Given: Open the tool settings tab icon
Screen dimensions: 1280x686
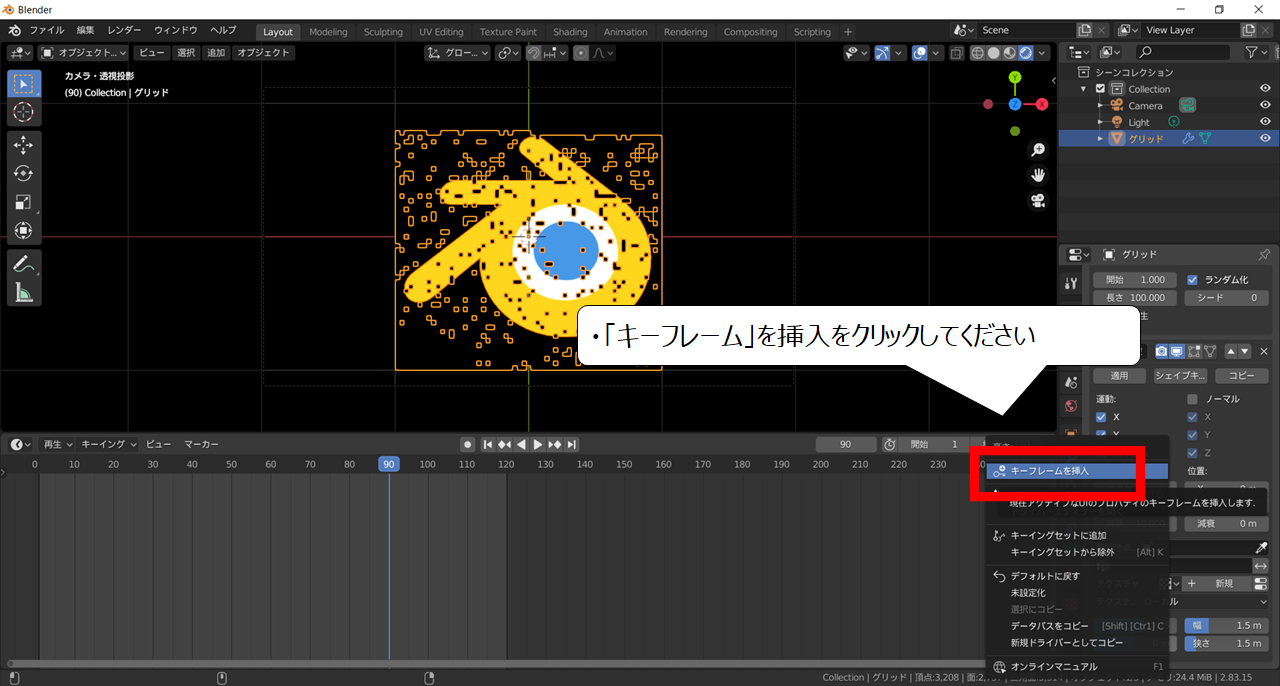Looking at the screenshot, I should pos(1072,284).
